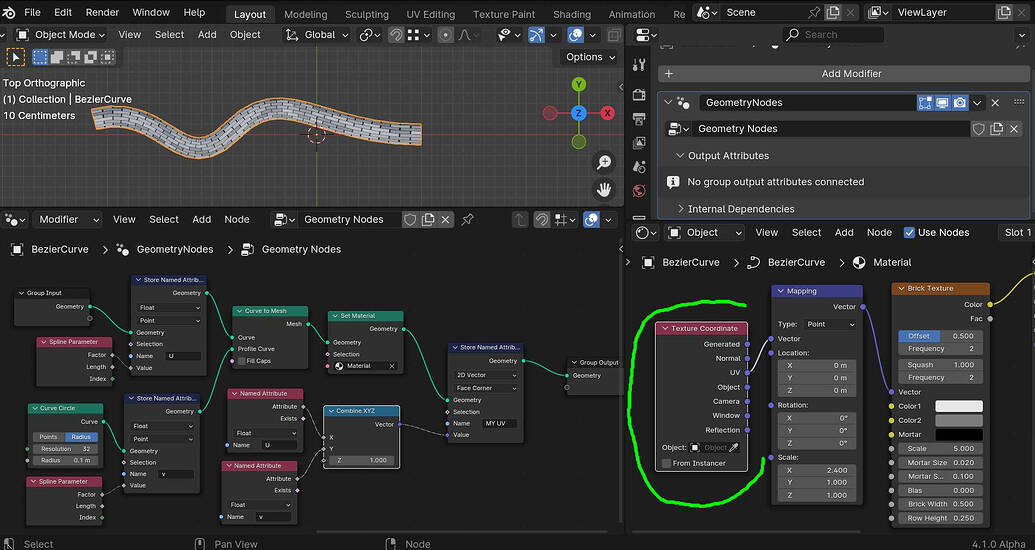
Task: Open the Object Mode dropdown
Action: [x=60, y=35]
